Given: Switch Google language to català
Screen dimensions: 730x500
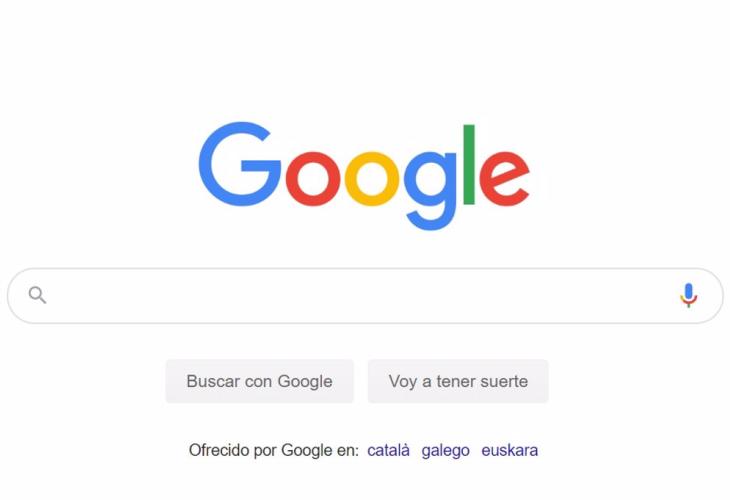Looking at the screenshot, I should [x=388, y=450].
